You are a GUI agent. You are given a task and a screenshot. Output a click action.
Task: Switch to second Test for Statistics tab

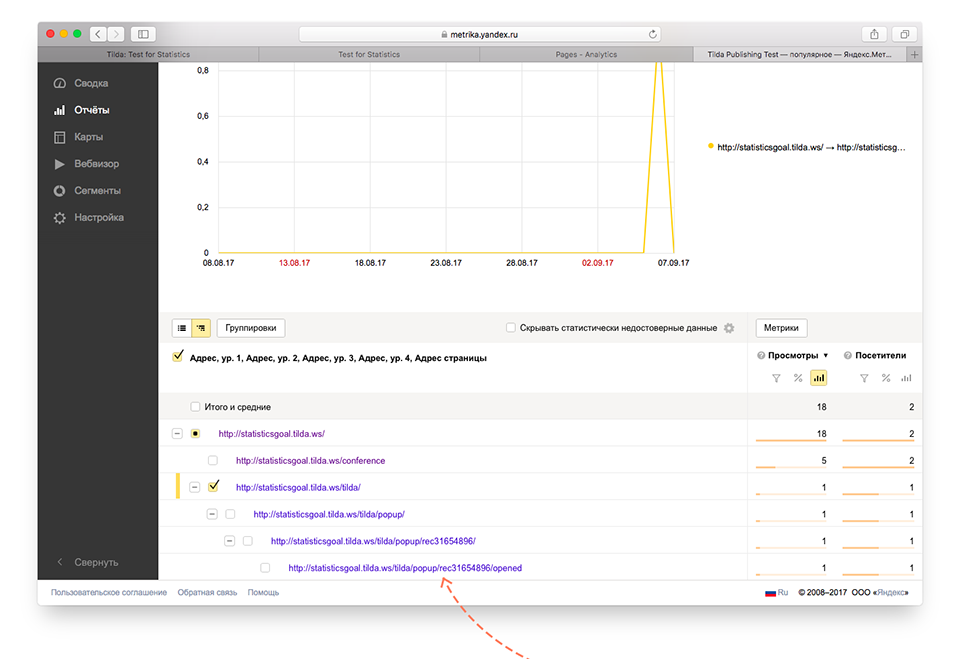(x=369, y=55)
